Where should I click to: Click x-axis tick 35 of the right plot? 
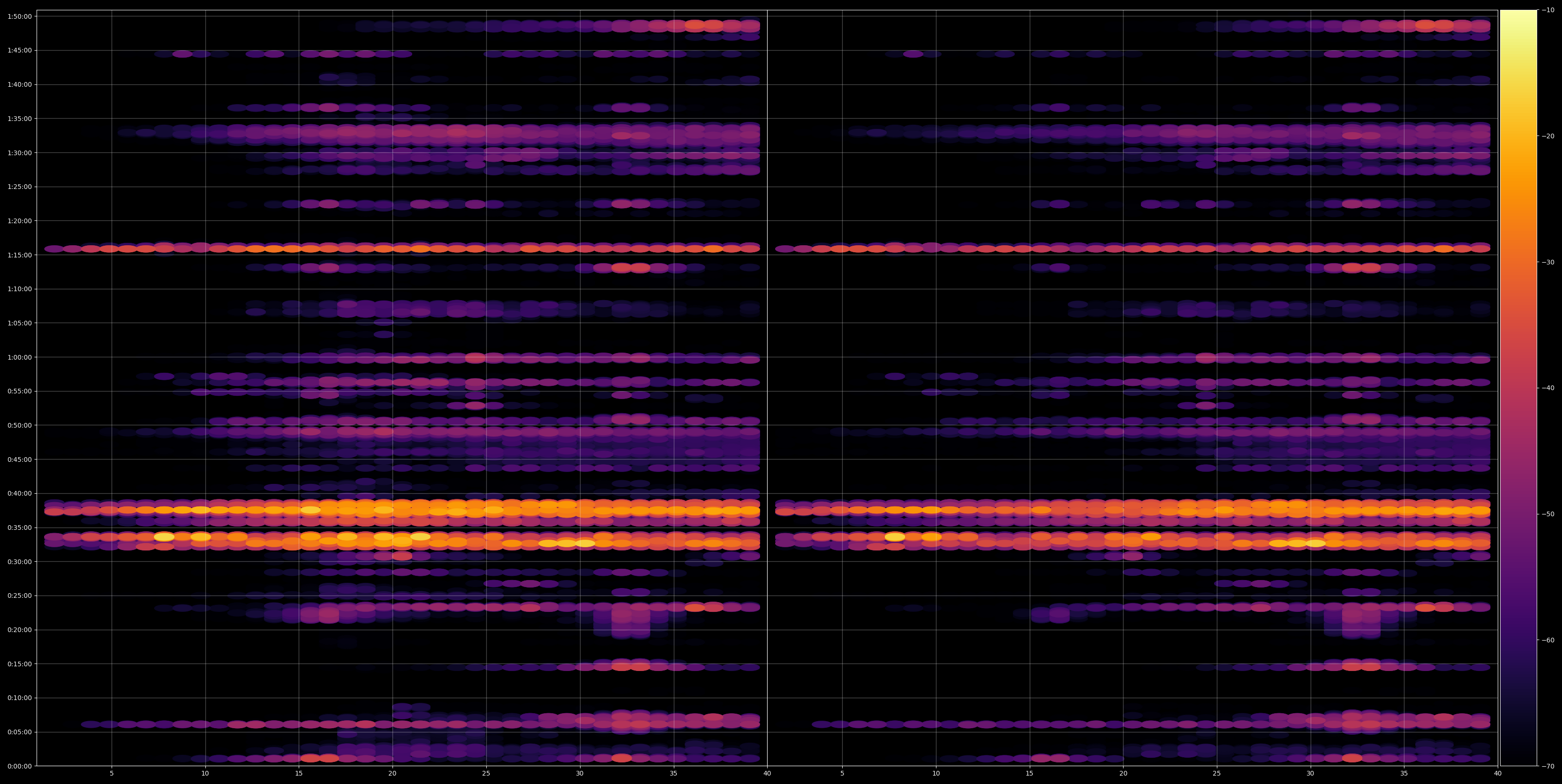(1404, 774)
